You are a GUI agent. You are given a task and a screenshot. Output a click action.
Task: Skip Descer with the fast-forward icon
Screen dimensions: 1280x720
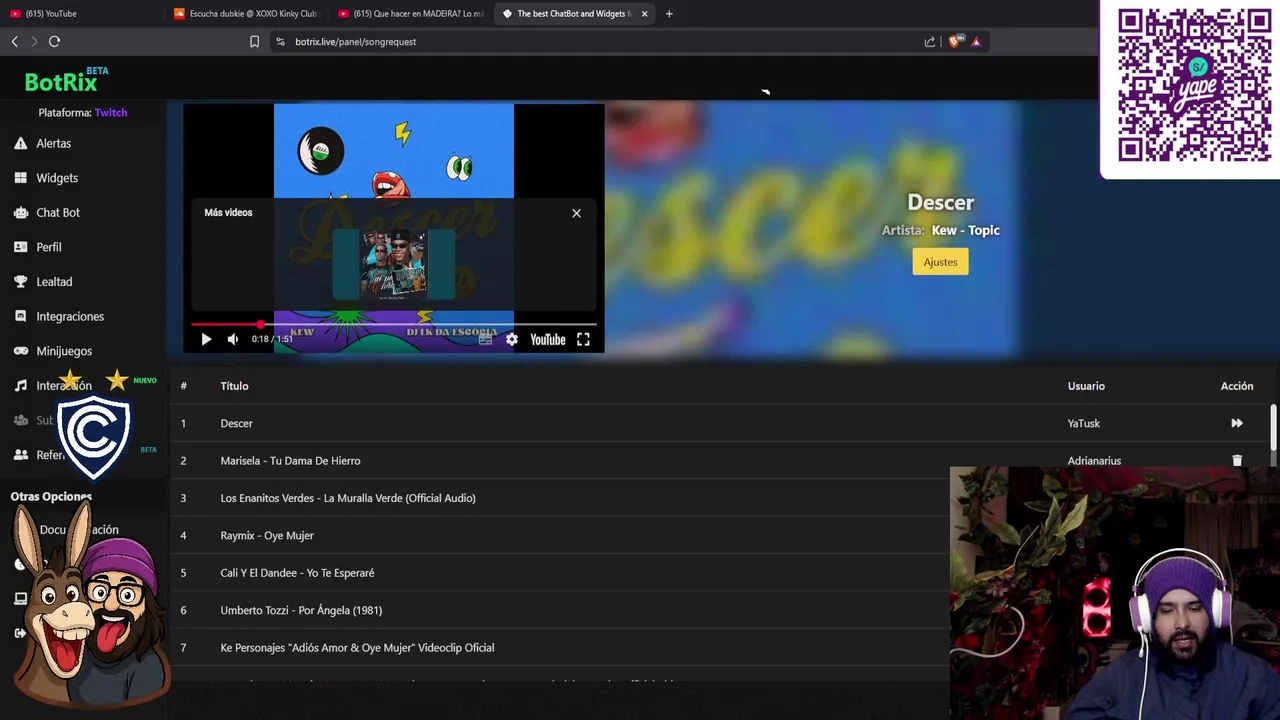click(1237, 423)
